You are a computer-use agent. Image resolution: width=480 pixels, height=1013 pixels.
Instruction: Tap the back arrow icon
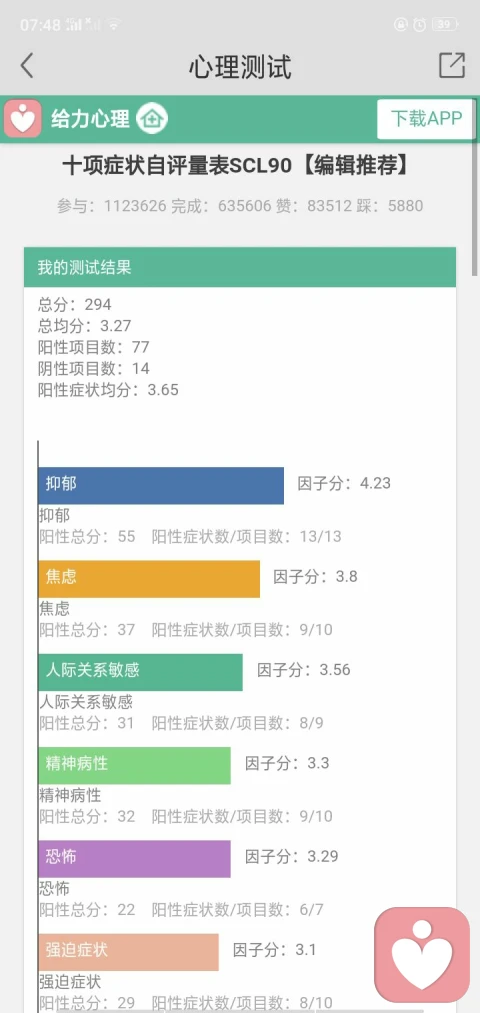26,66
